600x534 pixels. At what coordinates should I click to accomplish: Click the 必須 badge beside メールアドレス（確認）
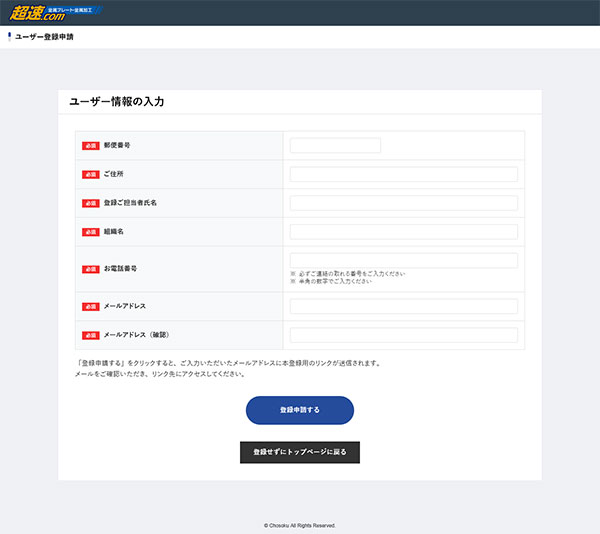tap(90, 335)
